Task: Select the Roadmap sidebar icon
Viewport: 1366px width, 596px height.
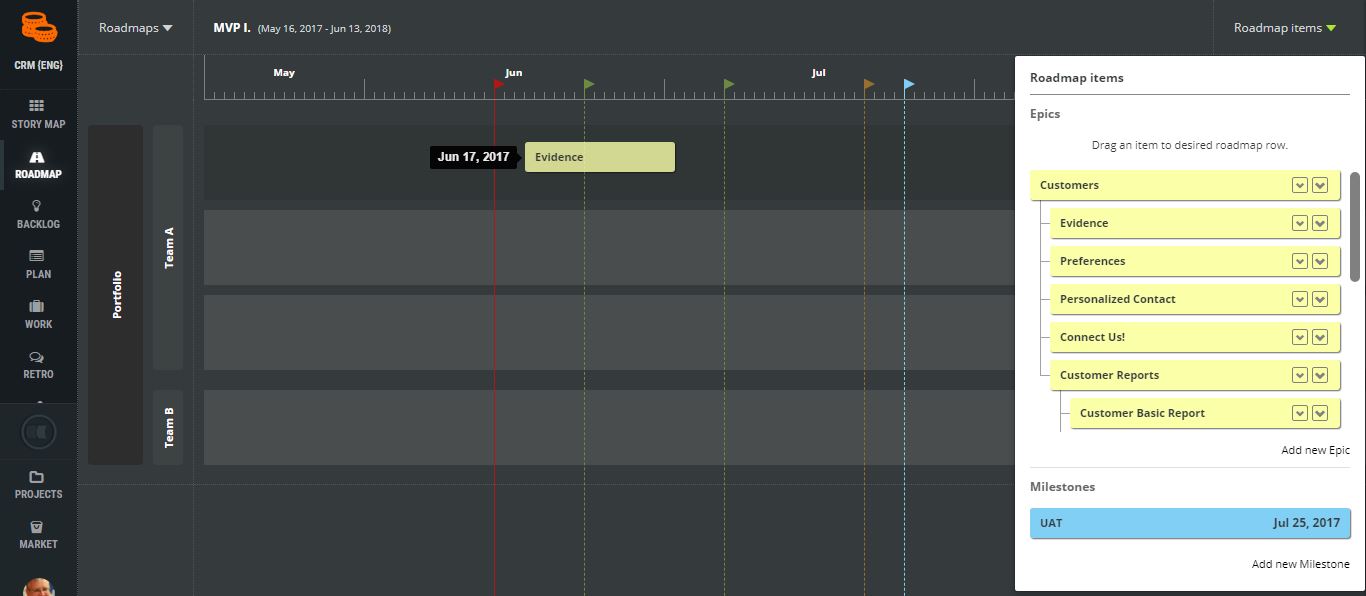Action: [37, 157]
